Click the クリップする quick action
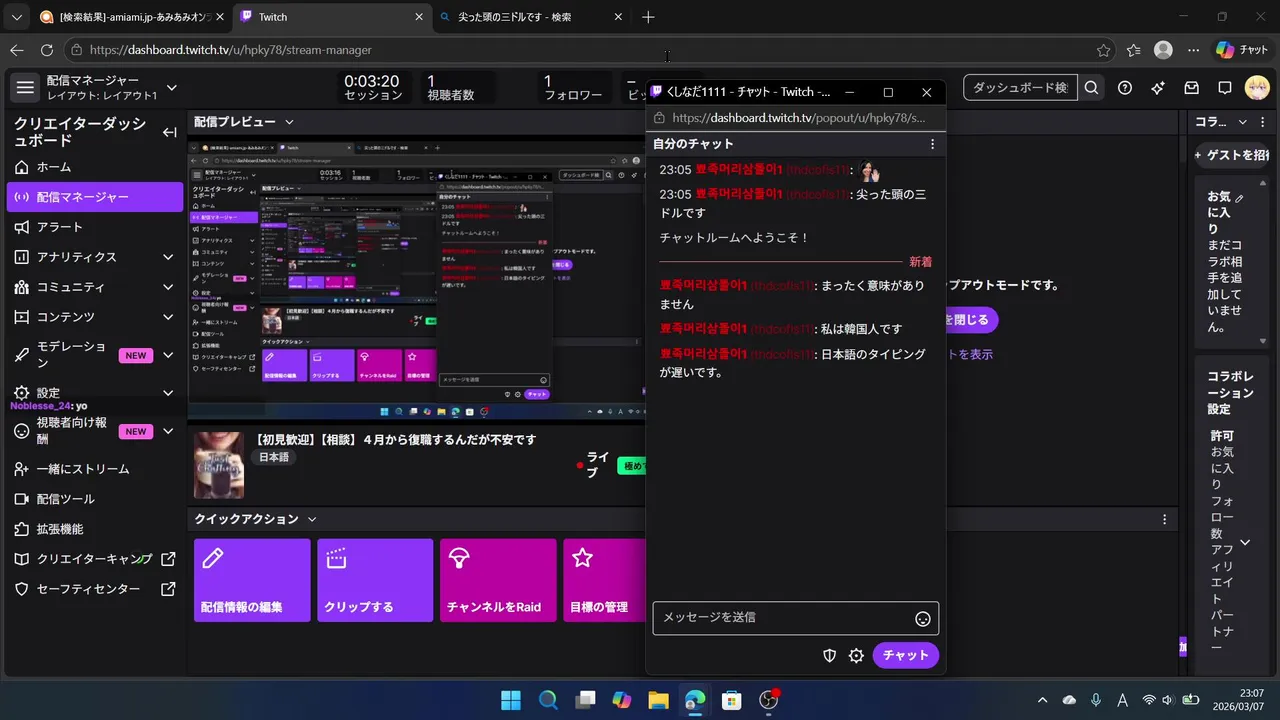1280x720 pixels. pos(375,580)
